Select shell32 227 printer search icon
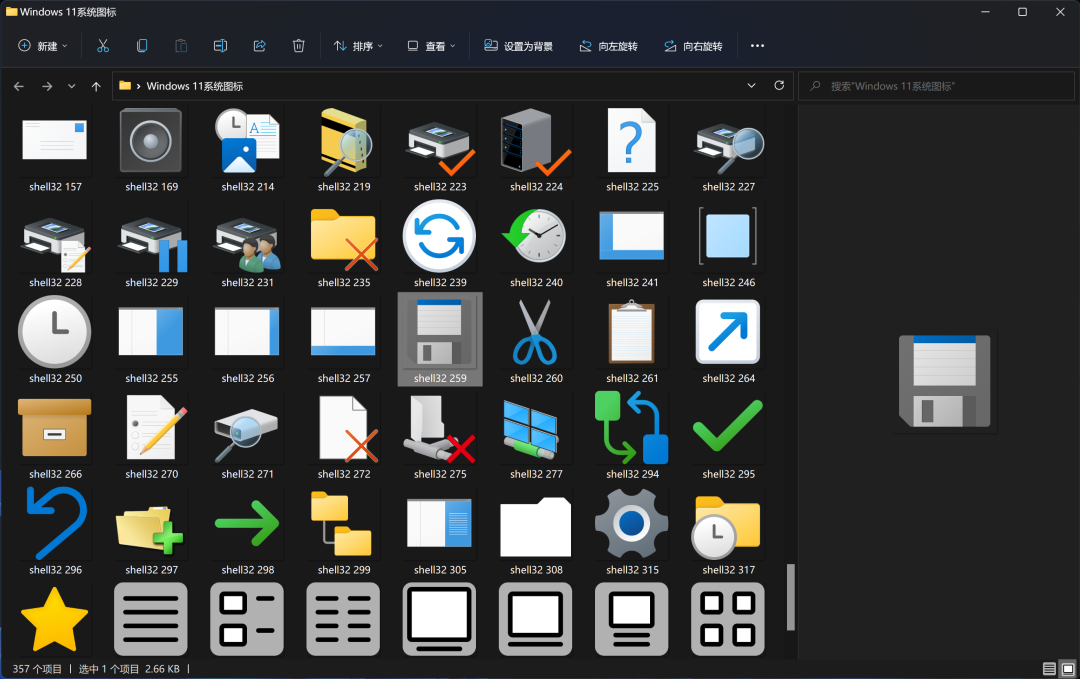 tap(729, 148)
